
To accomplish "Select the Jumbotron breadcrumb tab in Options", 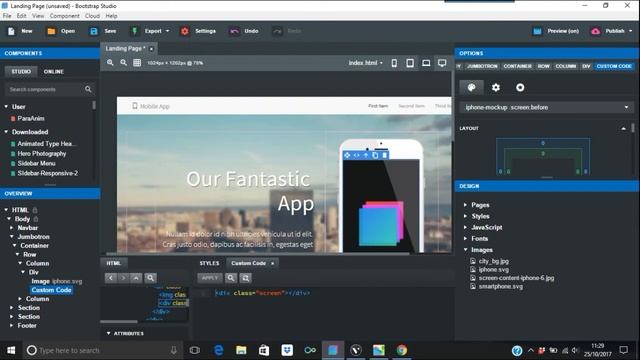I will point(482,66).
